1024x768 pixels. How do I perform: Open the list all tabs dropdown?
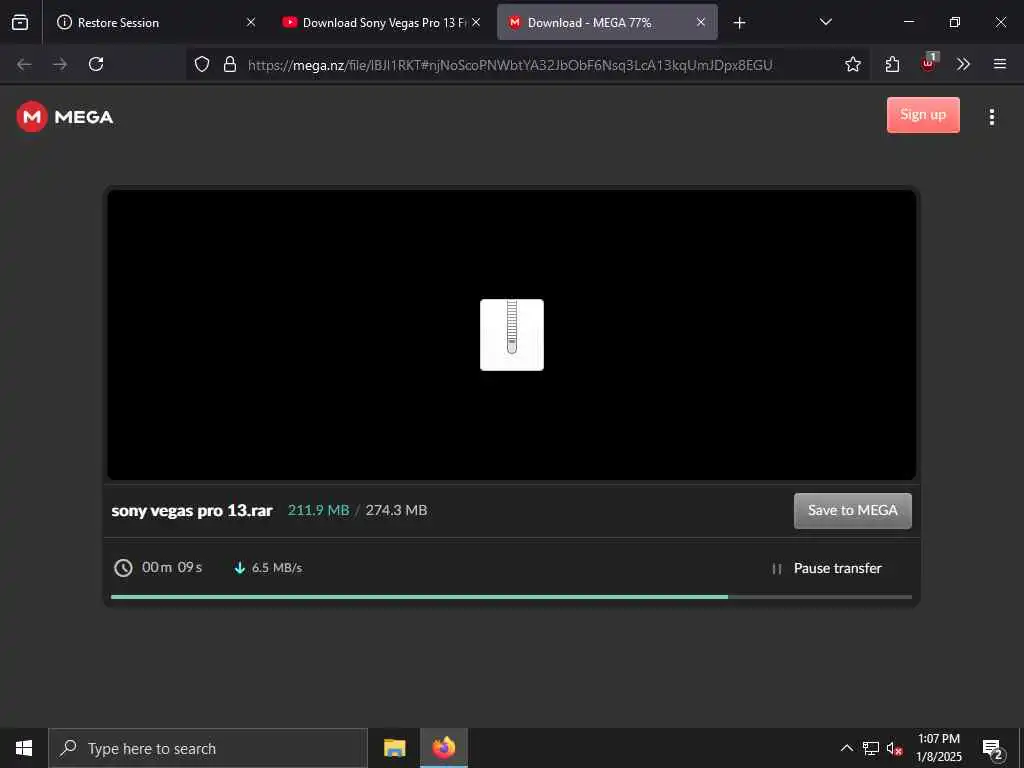click(x=825, y=22)
